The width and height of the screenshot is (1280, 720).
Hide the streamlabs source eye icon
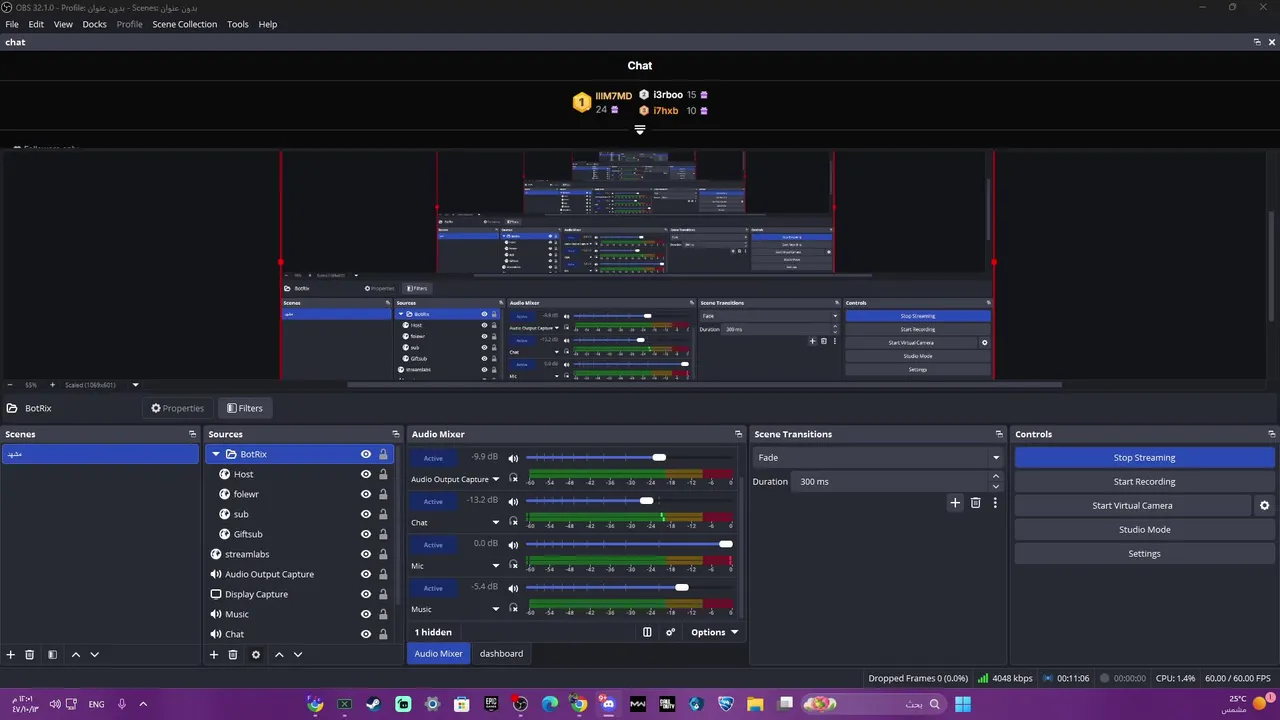[366, 554]
